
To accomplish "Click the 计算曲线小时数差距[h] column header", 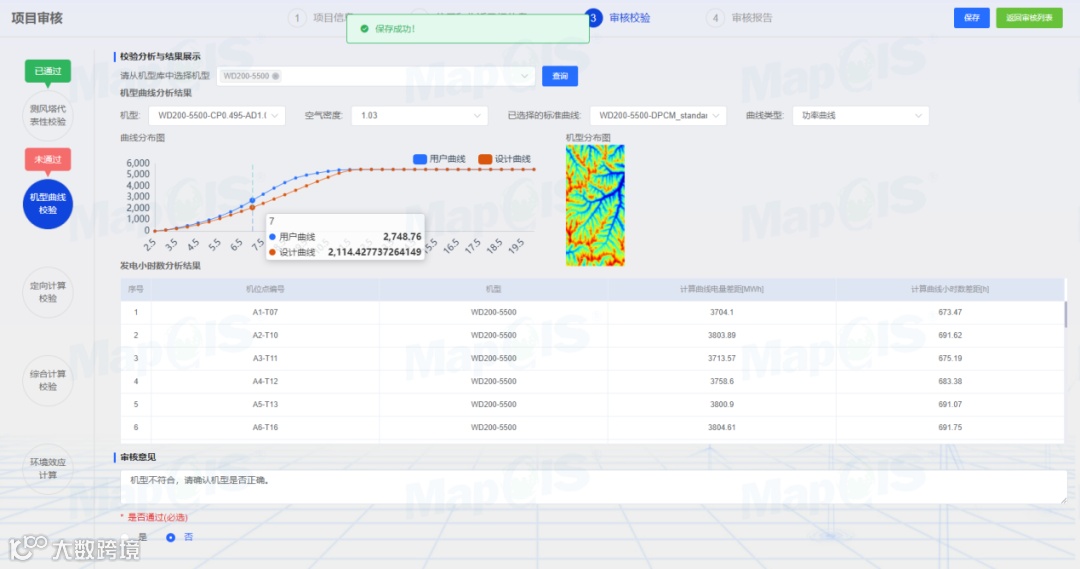I will click(x=950, y=289).
